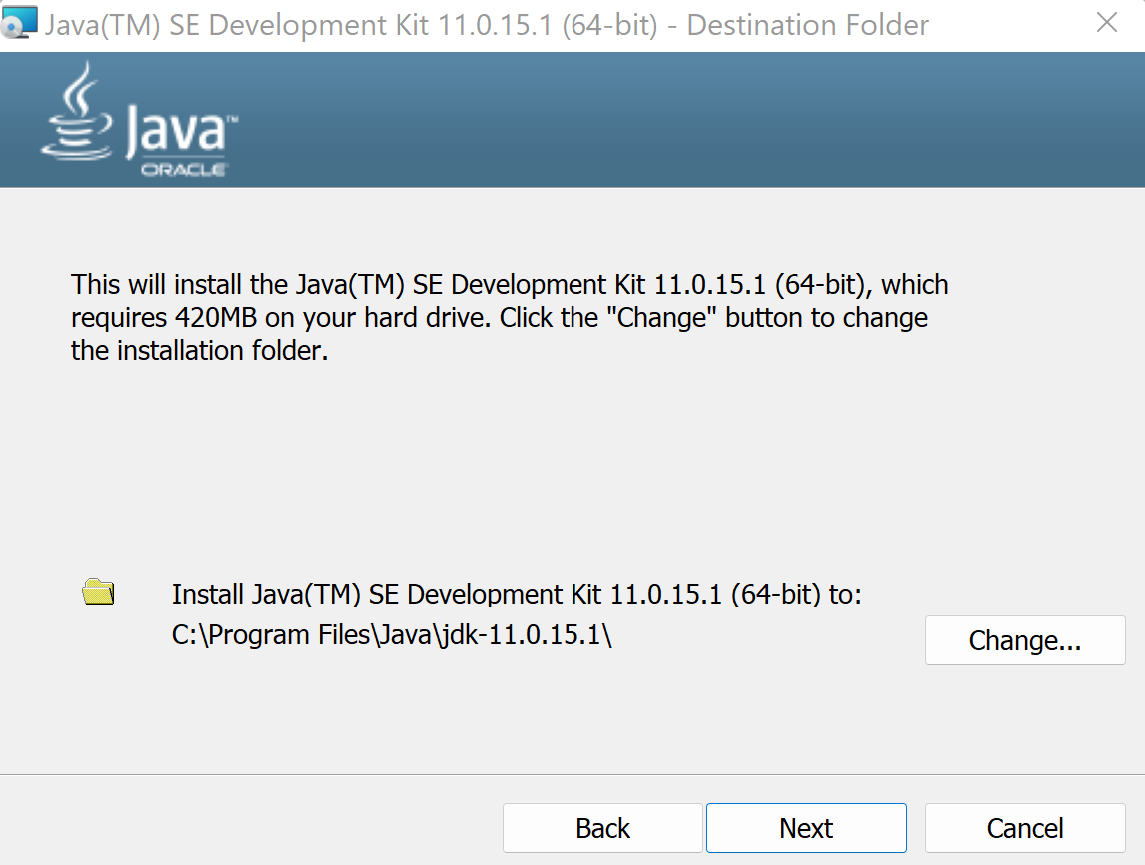Click the window title text
This screenshot has width=1145, height=865.
coord(350,25)
